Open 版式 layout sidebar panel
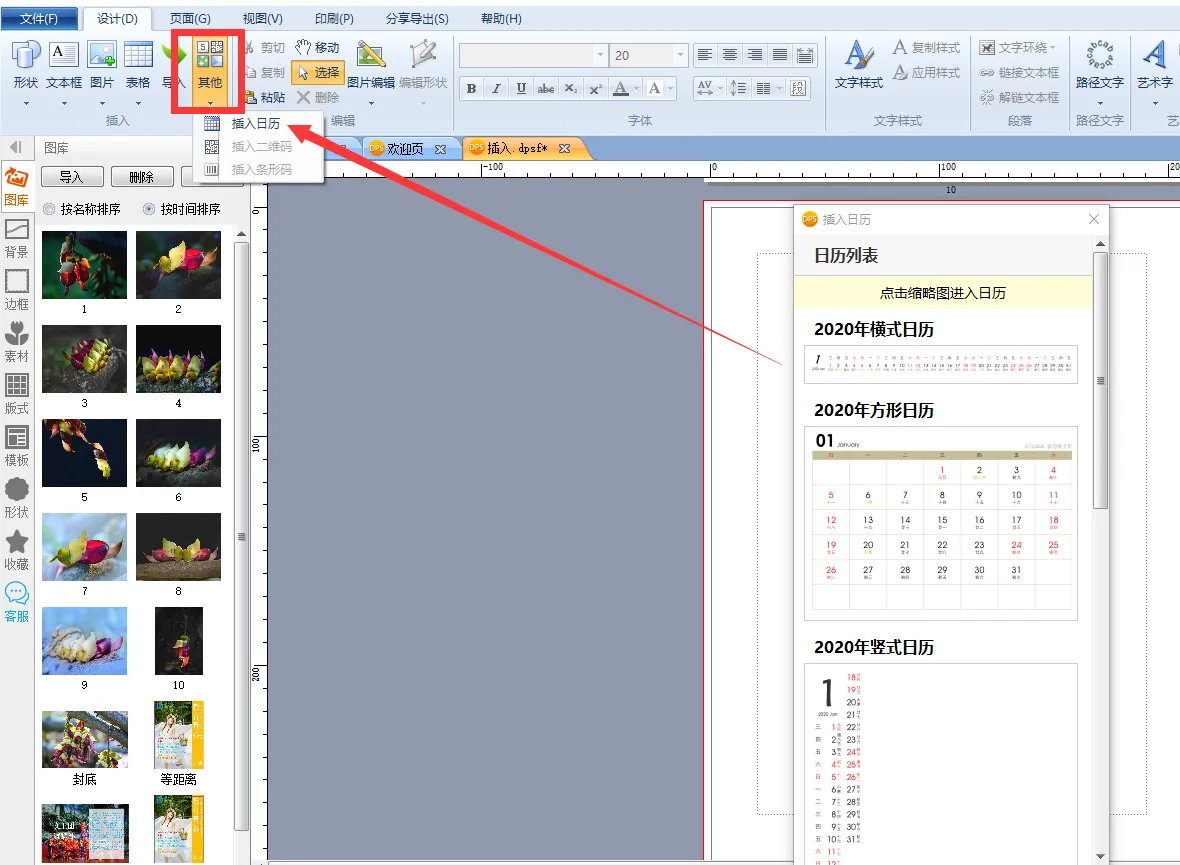The height and width of the screenshot is (865, 1180). tap(17, 394)
